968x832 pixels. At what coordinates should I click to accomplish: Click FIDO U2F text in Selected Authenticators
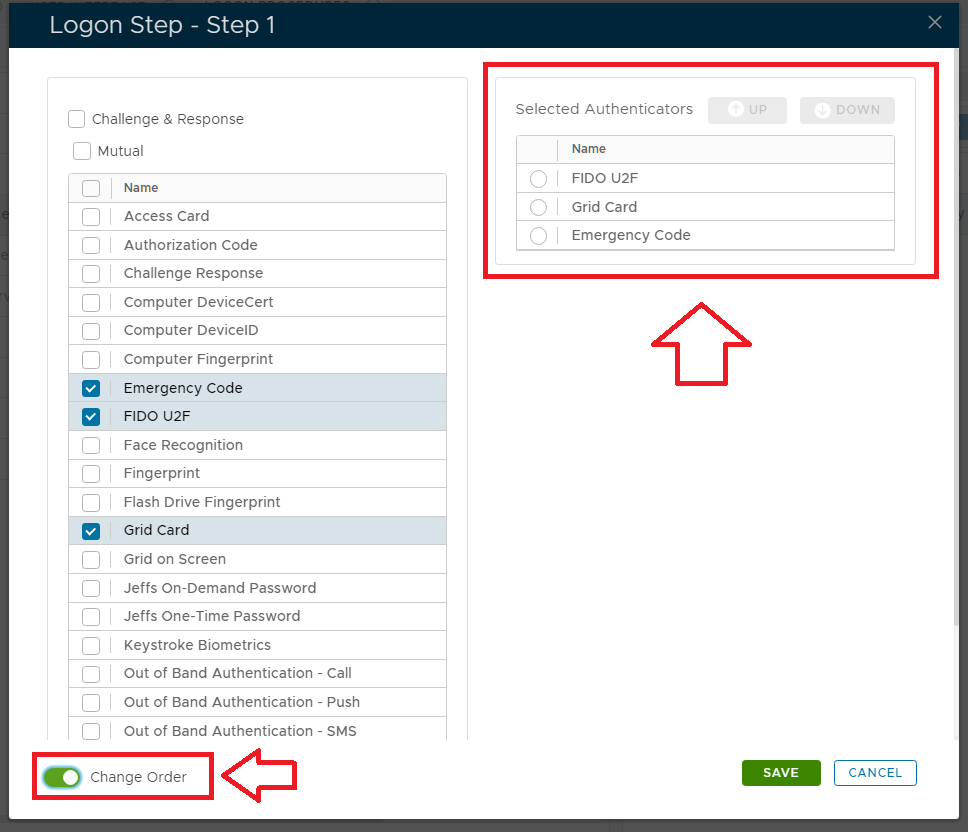pyautogui.click(x=605, y=178)
